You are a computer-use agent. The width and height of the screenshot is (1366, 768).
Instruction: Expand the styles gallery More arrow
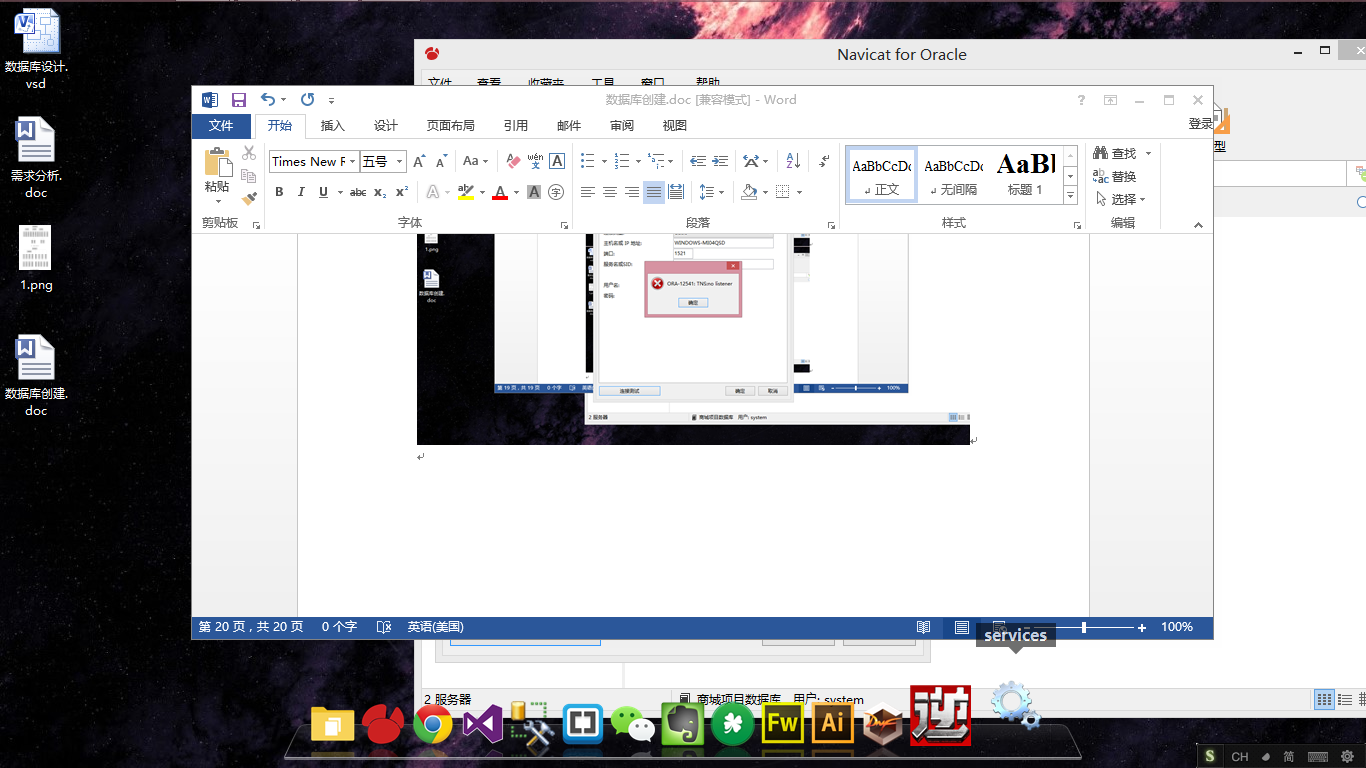1071,196
